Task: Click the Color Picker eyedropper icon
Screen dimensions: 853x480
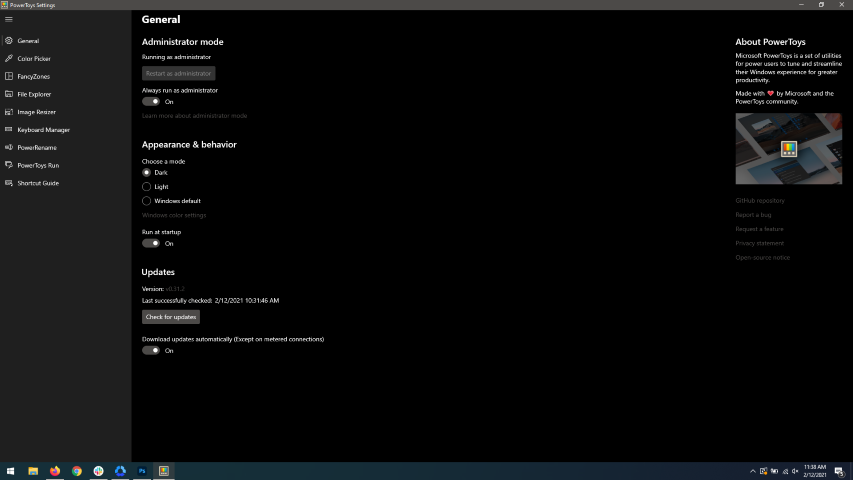Action: click(x=9, y=58)
